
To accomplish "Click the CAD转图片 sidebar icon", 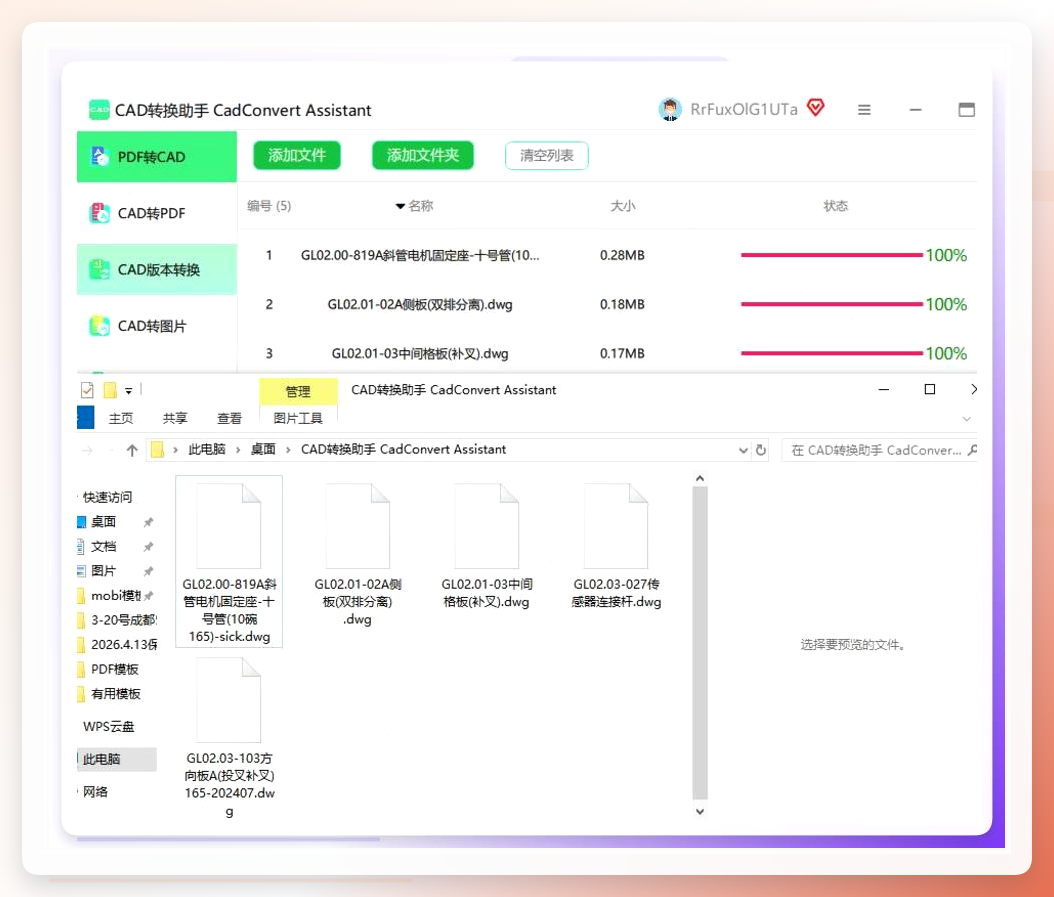I will tap(99, 326).
